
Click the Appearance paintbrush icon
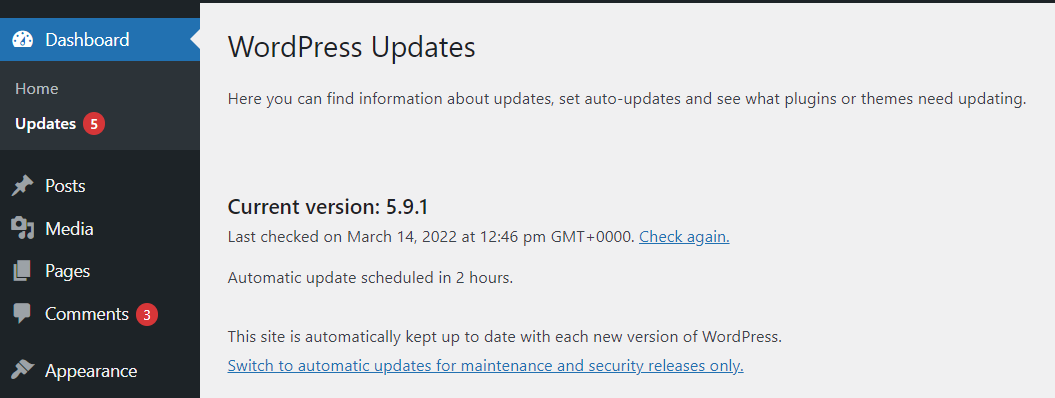(22, 370)
